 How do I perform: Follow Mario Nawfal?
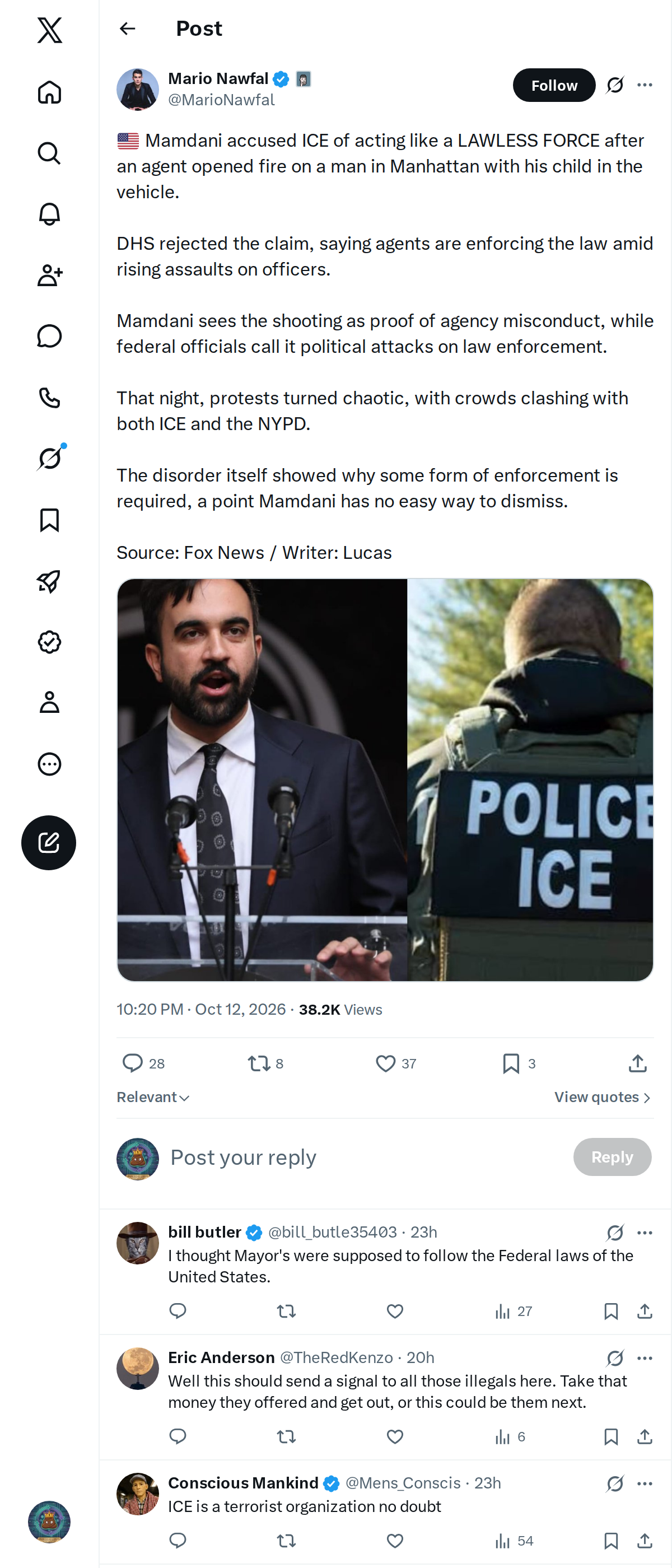[x=554, y=85]
